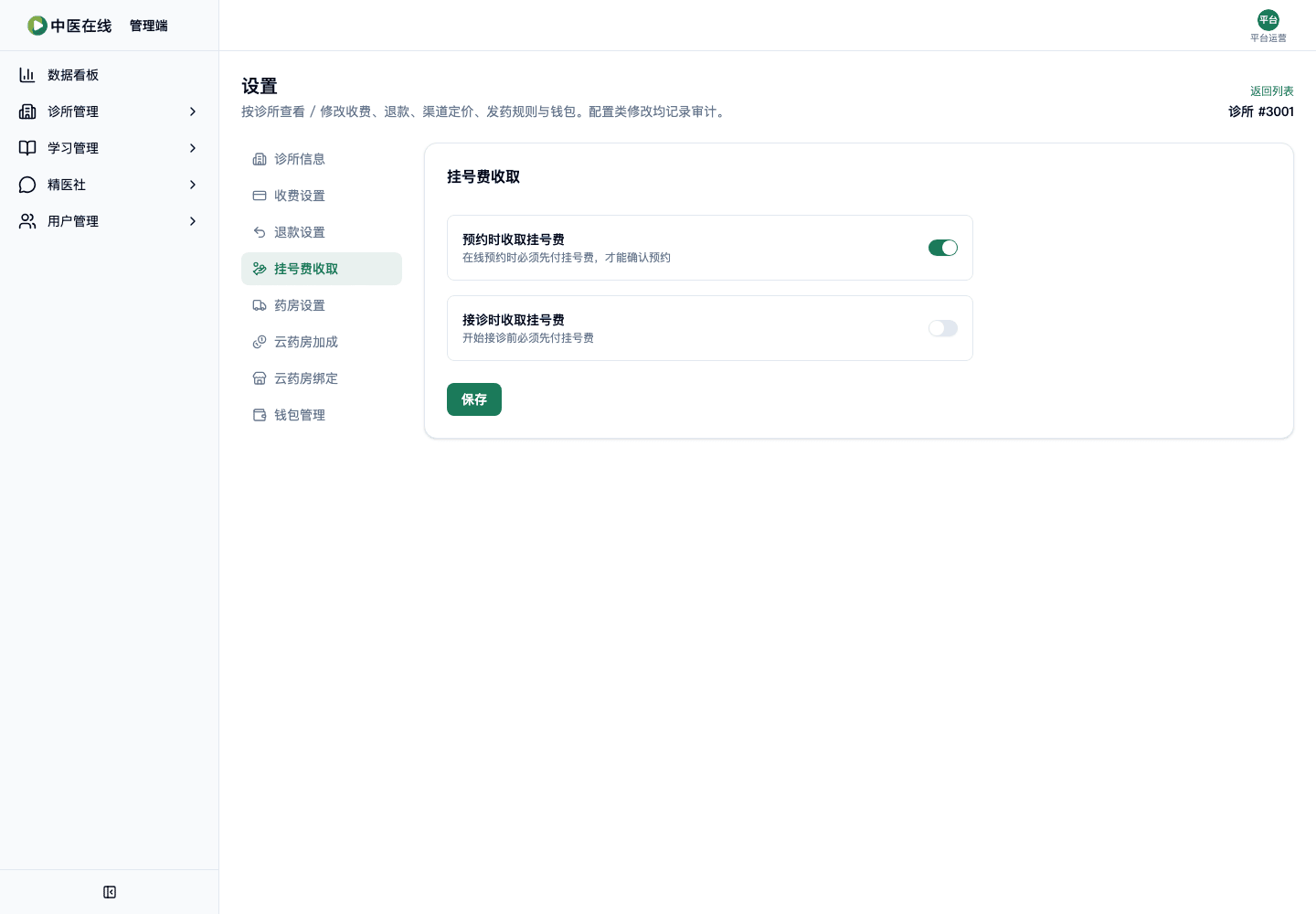Viewport: 1316px width, 914px height.
Task: Click the 诊所管理 menu label
Action: pos(73,112)
